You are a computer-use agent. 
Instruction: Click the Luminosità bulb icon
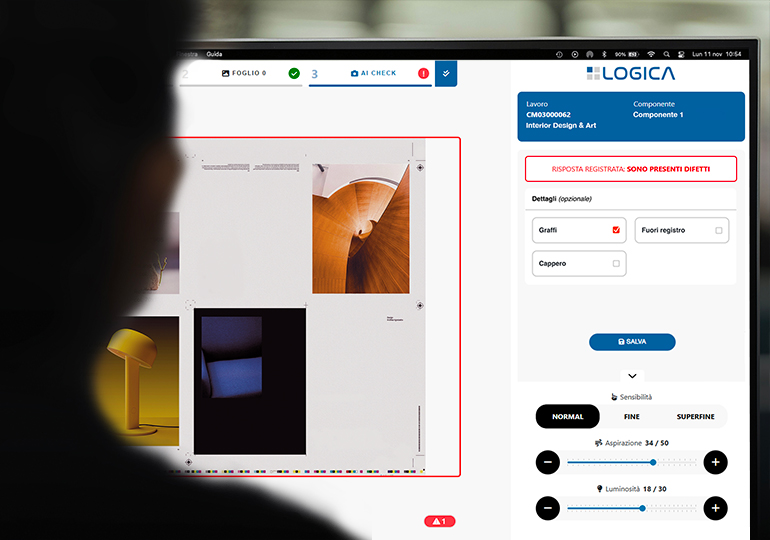[x=599, y=488]
